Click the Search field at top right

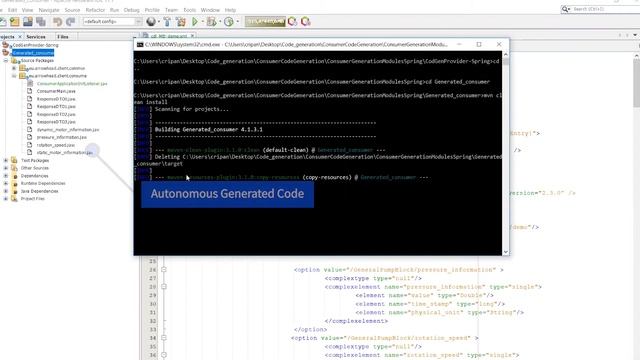click(600, 9)
